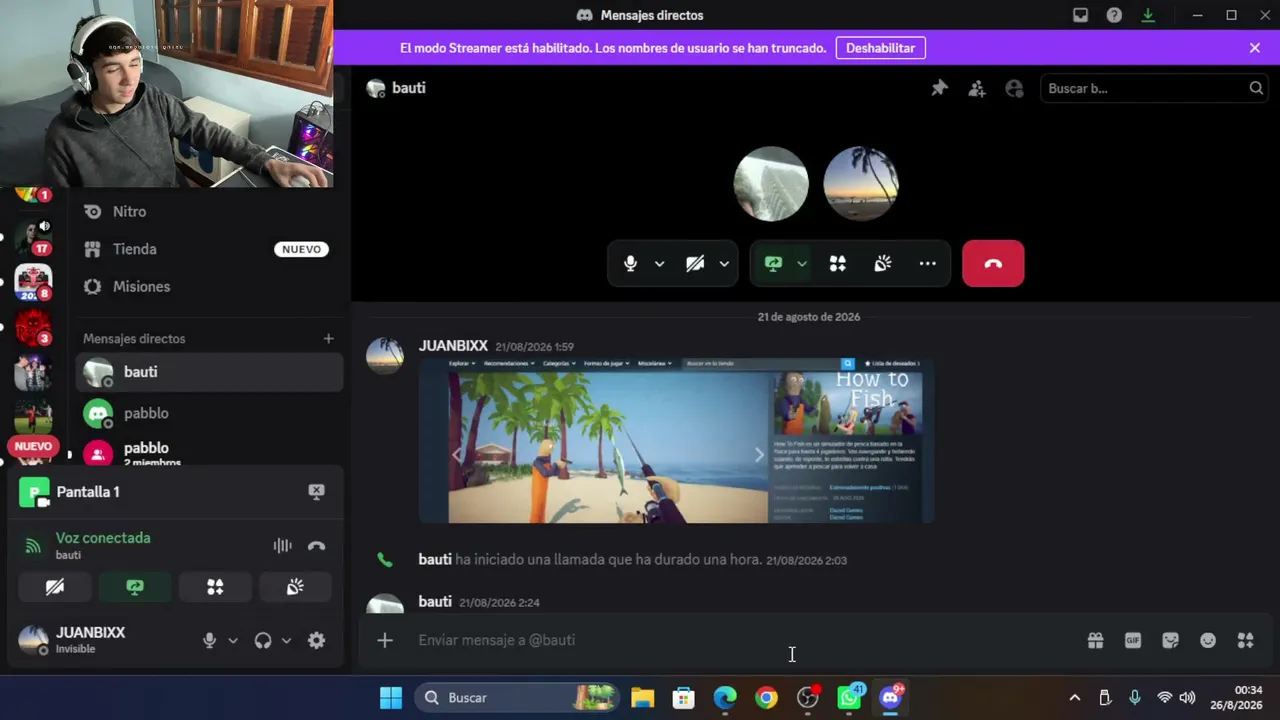
Task: Open the taskbar clock showing 00:34
Action: pyautogui.click(x=1236, y=698)
